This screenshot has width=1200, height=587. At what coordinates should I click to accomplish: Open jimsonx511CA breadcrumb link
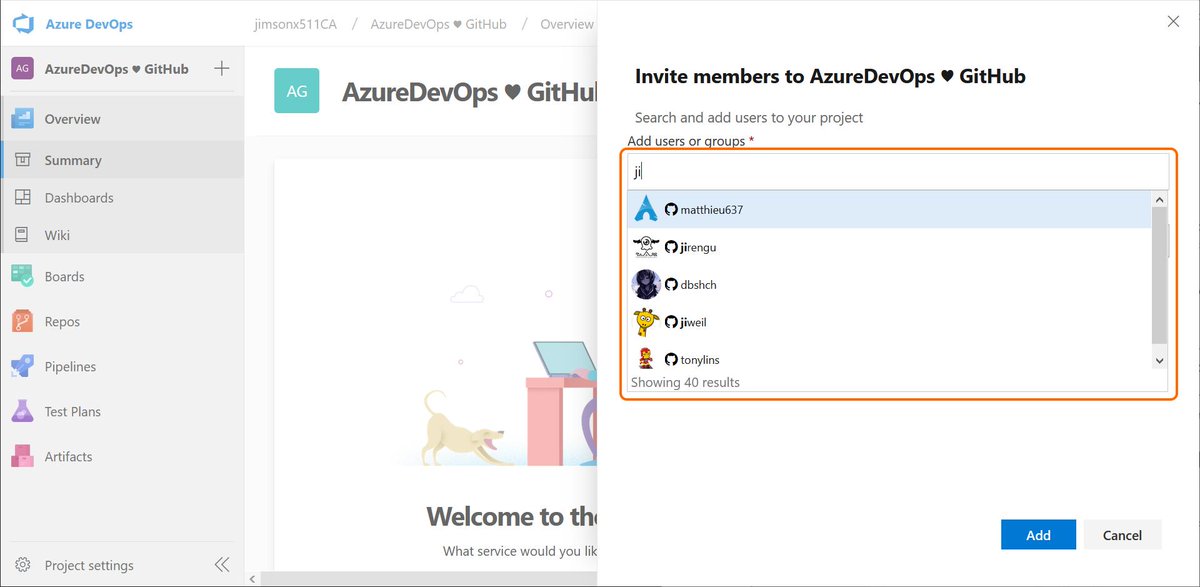296,24
